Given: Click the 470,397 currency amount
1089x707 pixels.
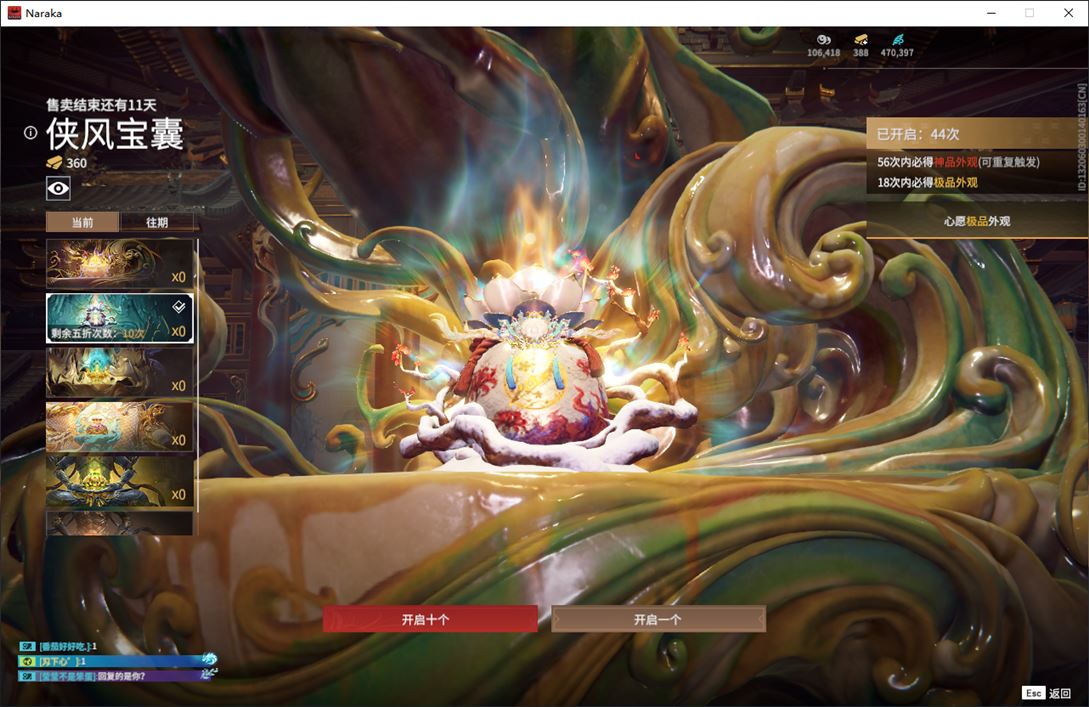Looking at the screenshot, I should coord(897,53).
